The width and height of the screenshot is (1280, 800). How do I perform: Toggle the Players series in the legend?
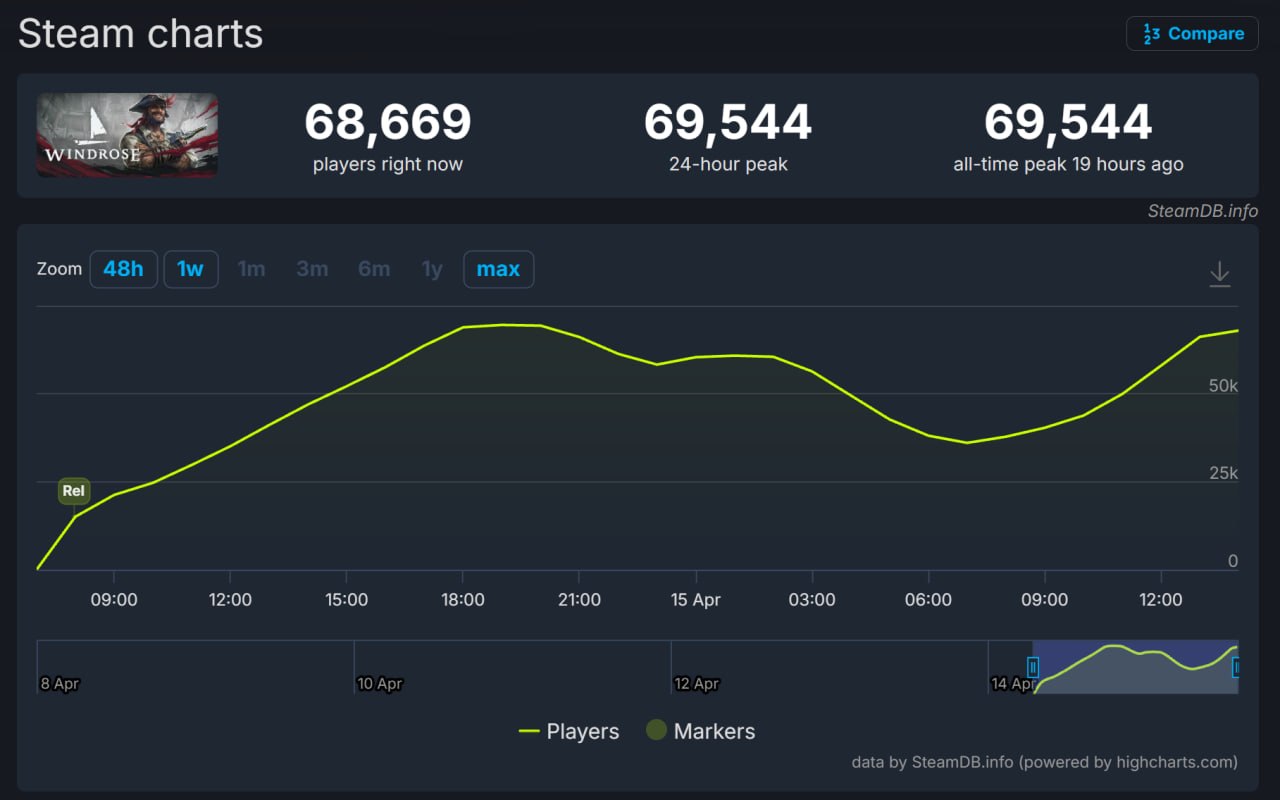coord(569,732)
